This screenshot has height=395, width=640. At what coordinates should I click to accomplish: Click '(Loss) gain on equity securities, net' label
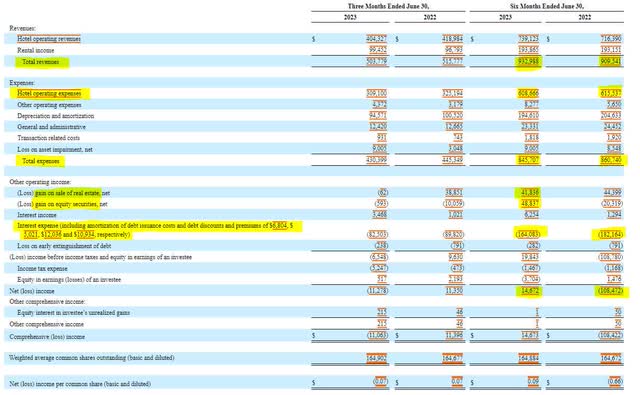62,204
